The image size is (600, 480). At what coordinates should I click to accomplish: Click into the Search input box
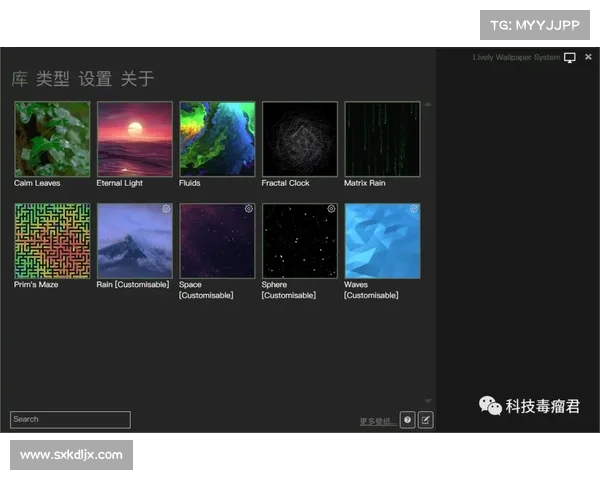pyautogui.click(x=70, y=420)
